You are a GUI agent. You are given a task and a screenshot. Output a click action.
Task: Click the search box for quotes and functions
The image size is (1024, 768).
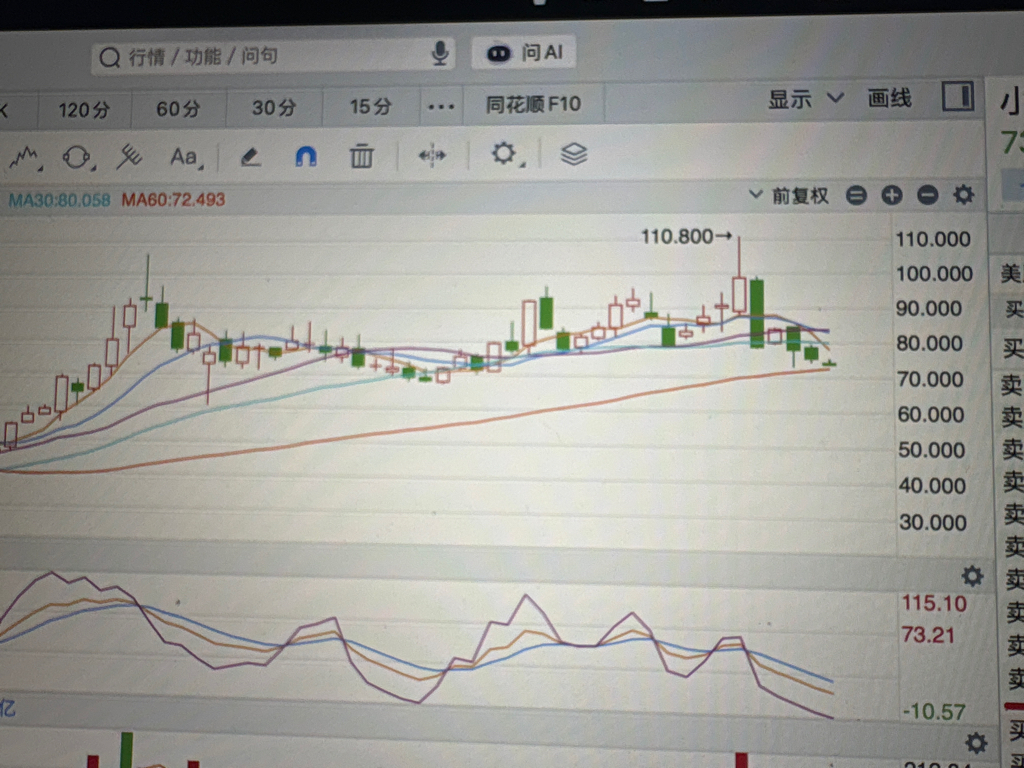pos(273,56)
